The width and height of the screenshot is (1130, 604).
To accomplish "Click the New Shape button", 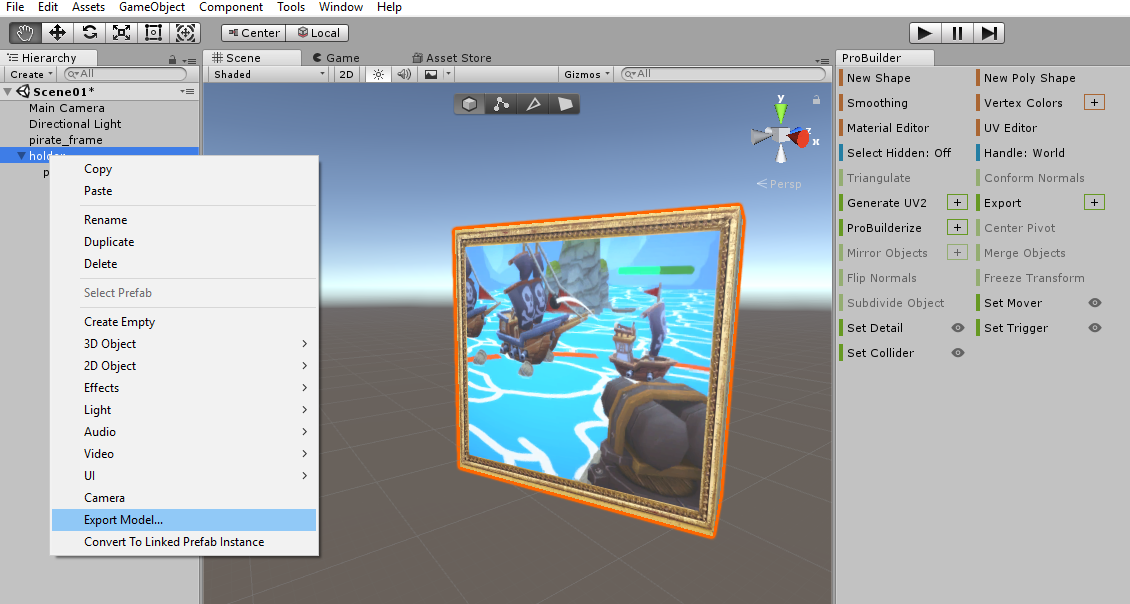I will [x=878, y=78].
